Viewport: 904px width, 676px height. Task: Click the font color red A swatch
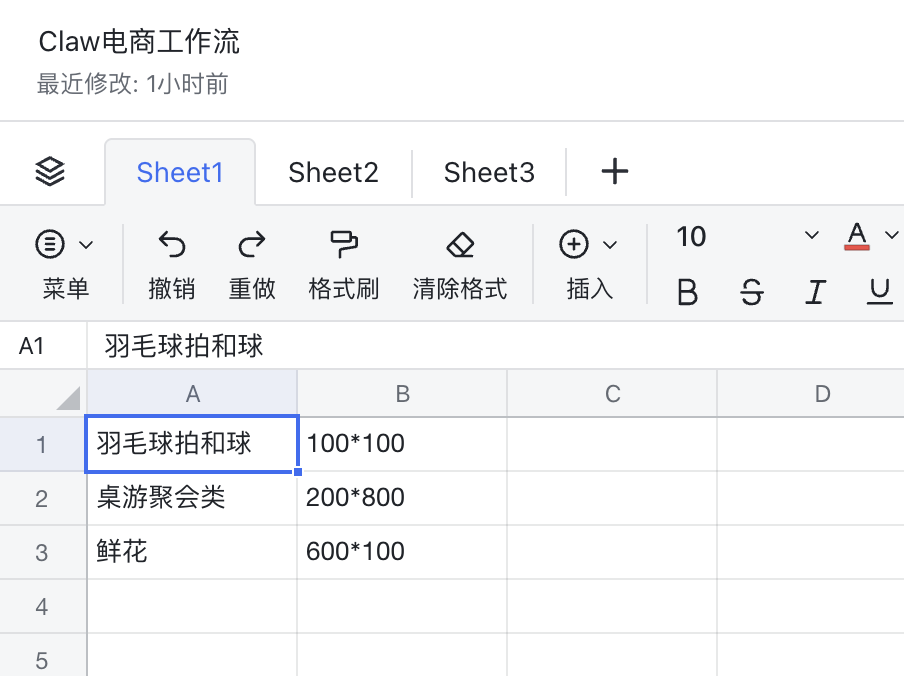coord(857,237)
